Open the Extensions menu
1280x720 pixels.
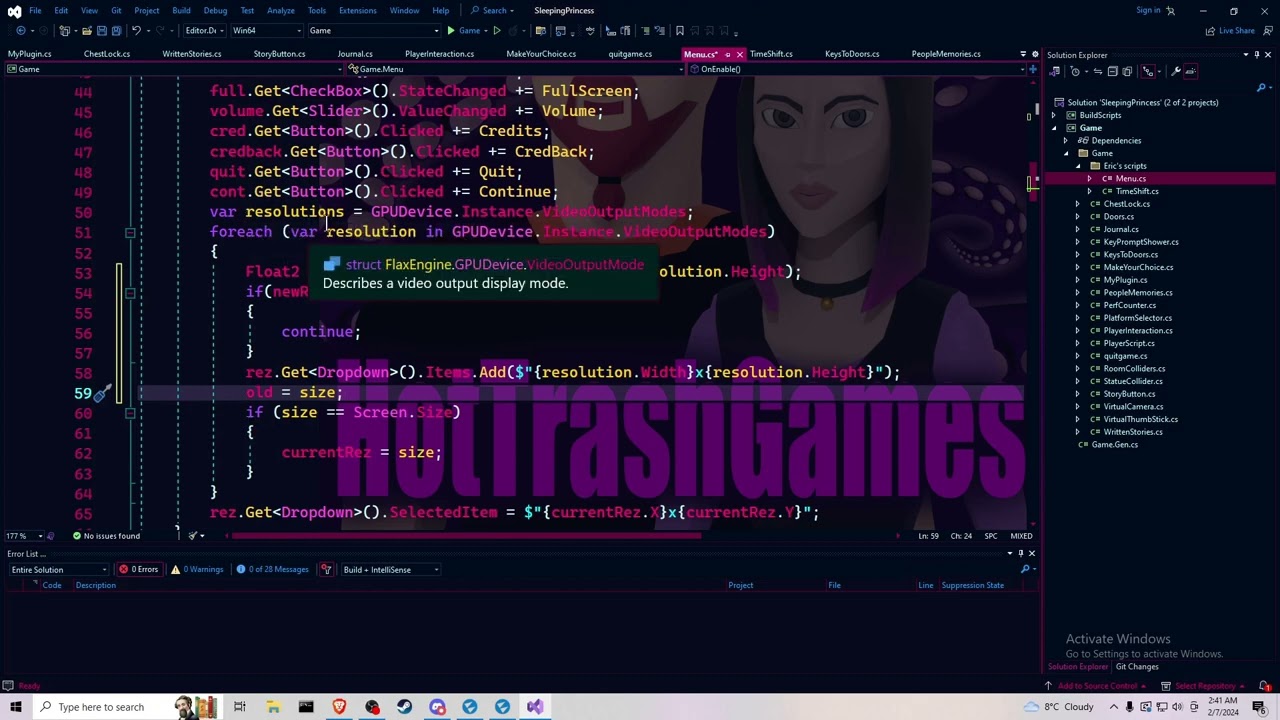(357, 10)
